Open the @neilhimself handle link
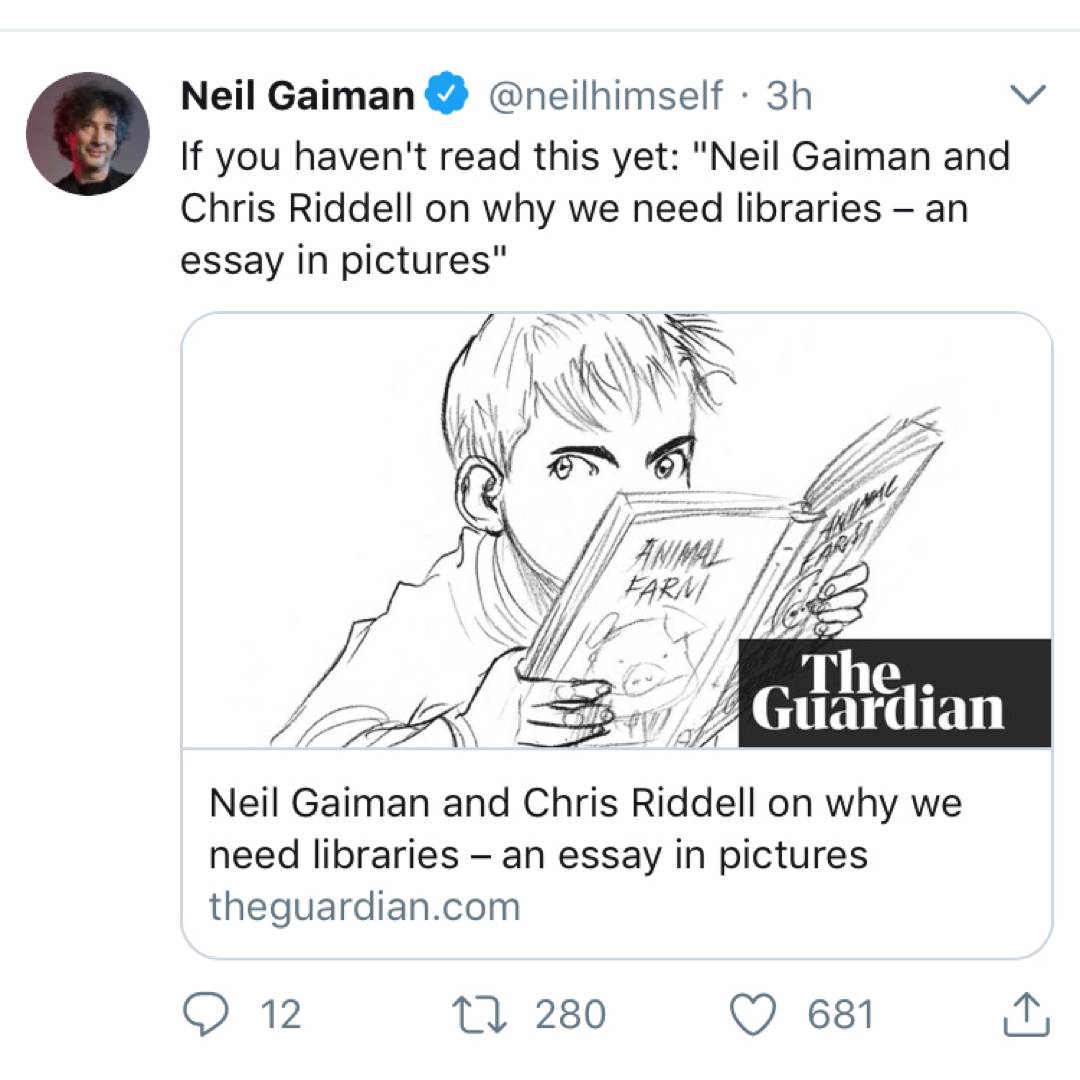 click(604, 96)
